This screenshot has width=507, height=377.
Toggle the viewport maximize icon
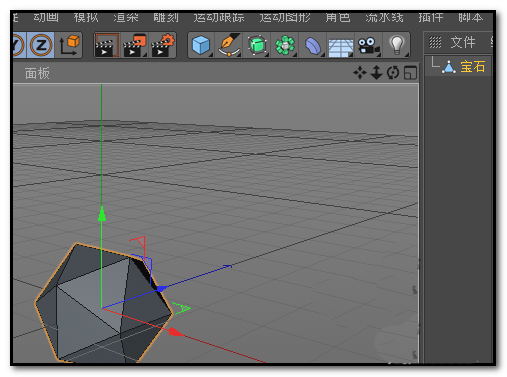coord(410,73)
